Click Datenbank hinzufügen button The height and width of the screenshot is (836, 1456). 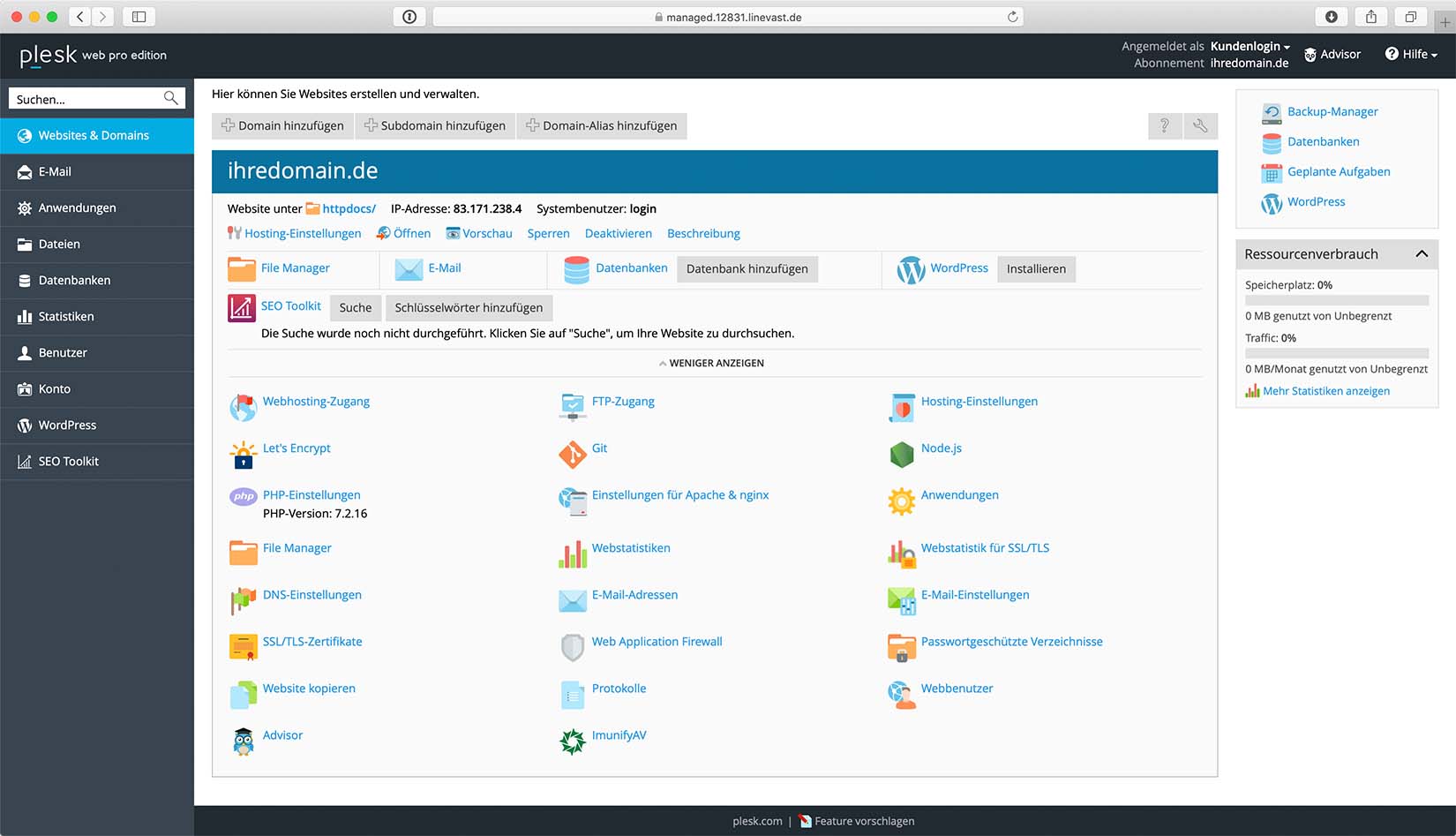(x=747, y=269)
